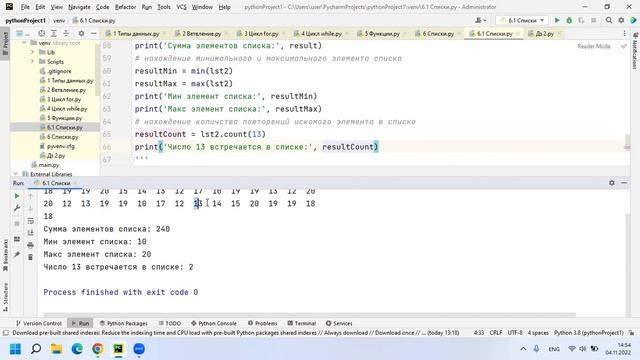
Task: Start the debugger with the bug icon
Action: (x=569, y=20)
